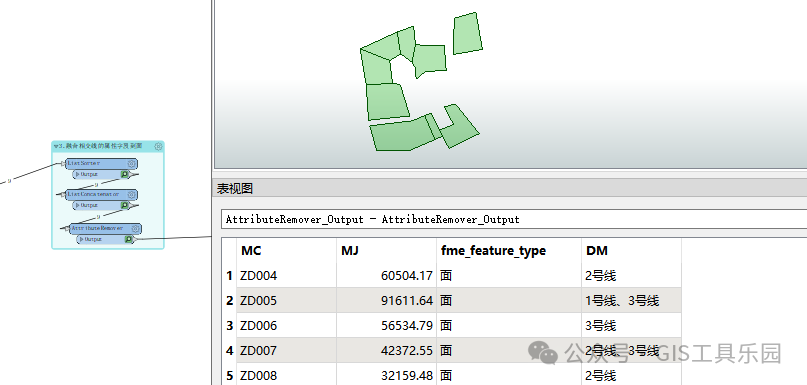Select table row number 5
This screenshot has width=807, height=385.
pyautogui.click(x=229, y=376)
